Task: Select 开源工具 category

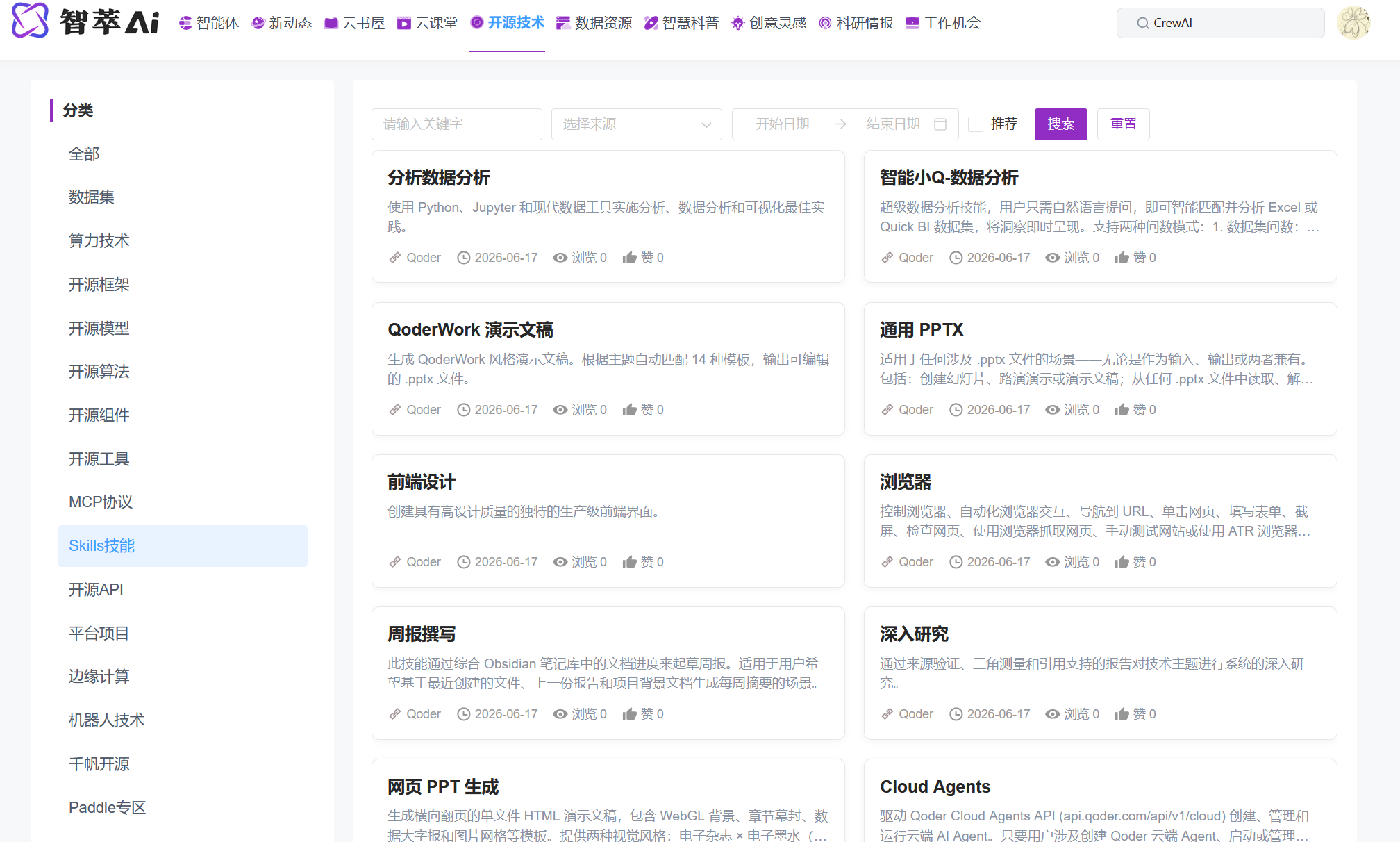Action: [183, 459]
